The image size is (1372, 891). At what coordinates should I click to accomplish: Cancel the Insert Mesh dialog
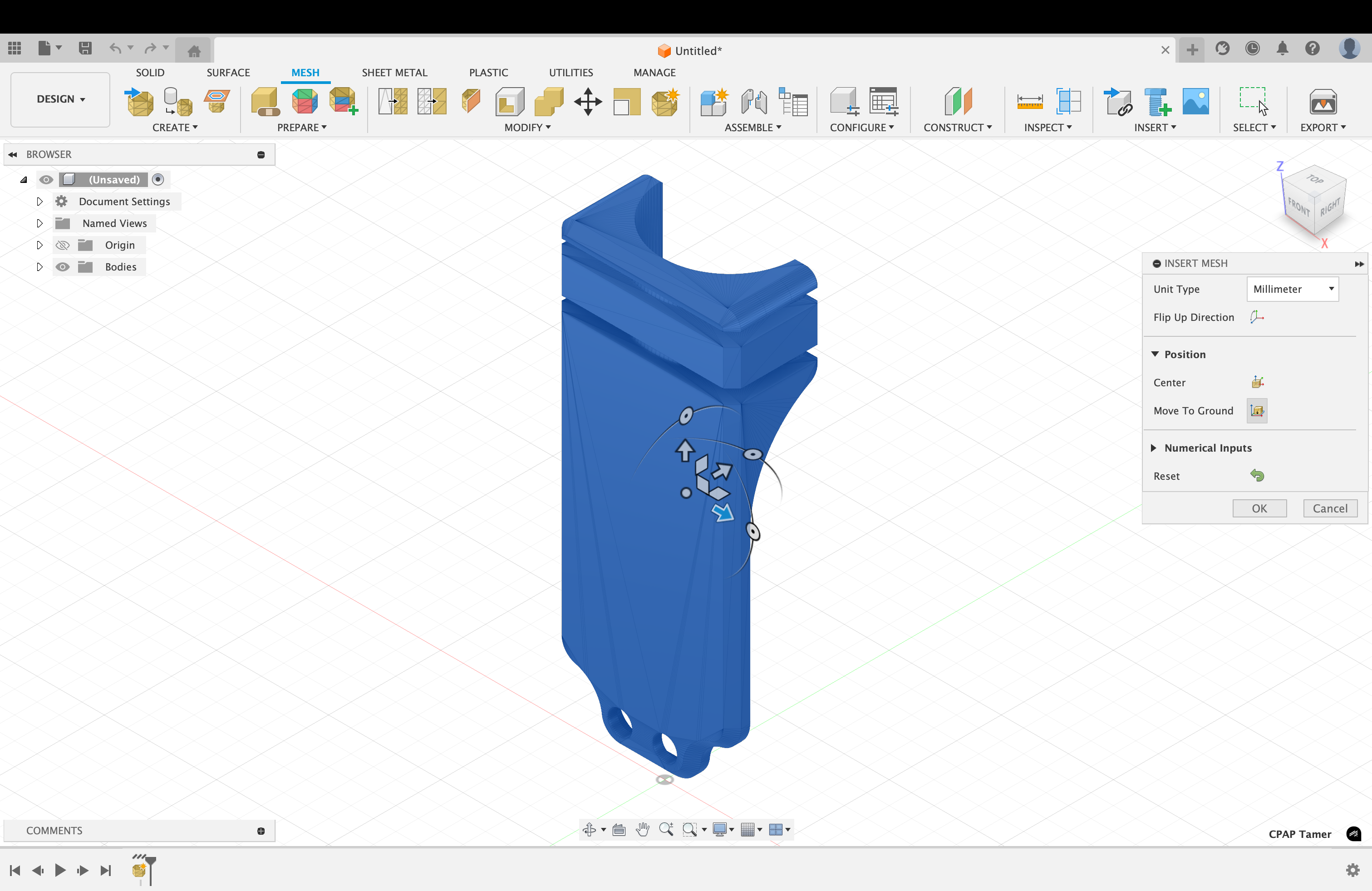pos(1329,508)
